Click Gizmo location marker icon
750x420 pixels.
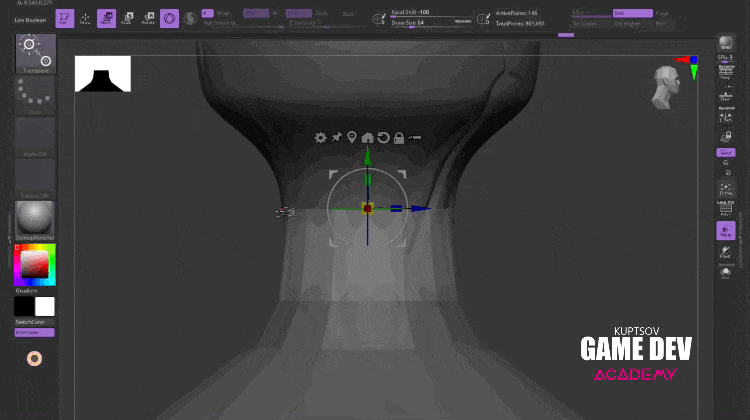tap(352, 137)
